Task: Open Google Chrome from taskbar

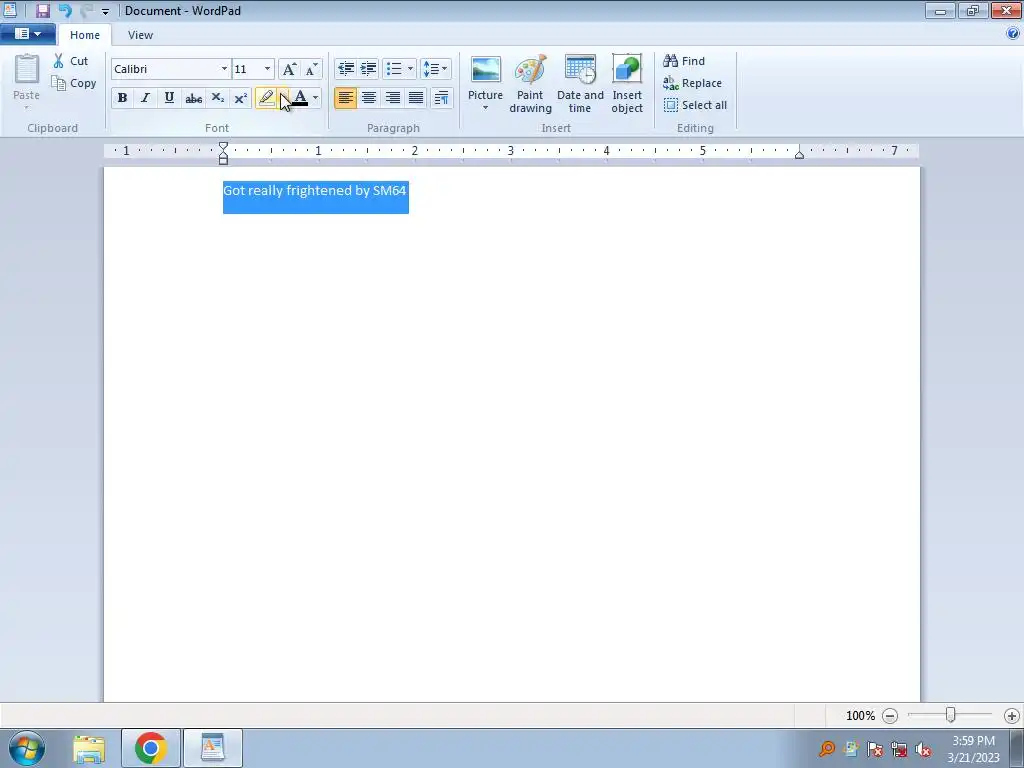Action: coord(151,748)
